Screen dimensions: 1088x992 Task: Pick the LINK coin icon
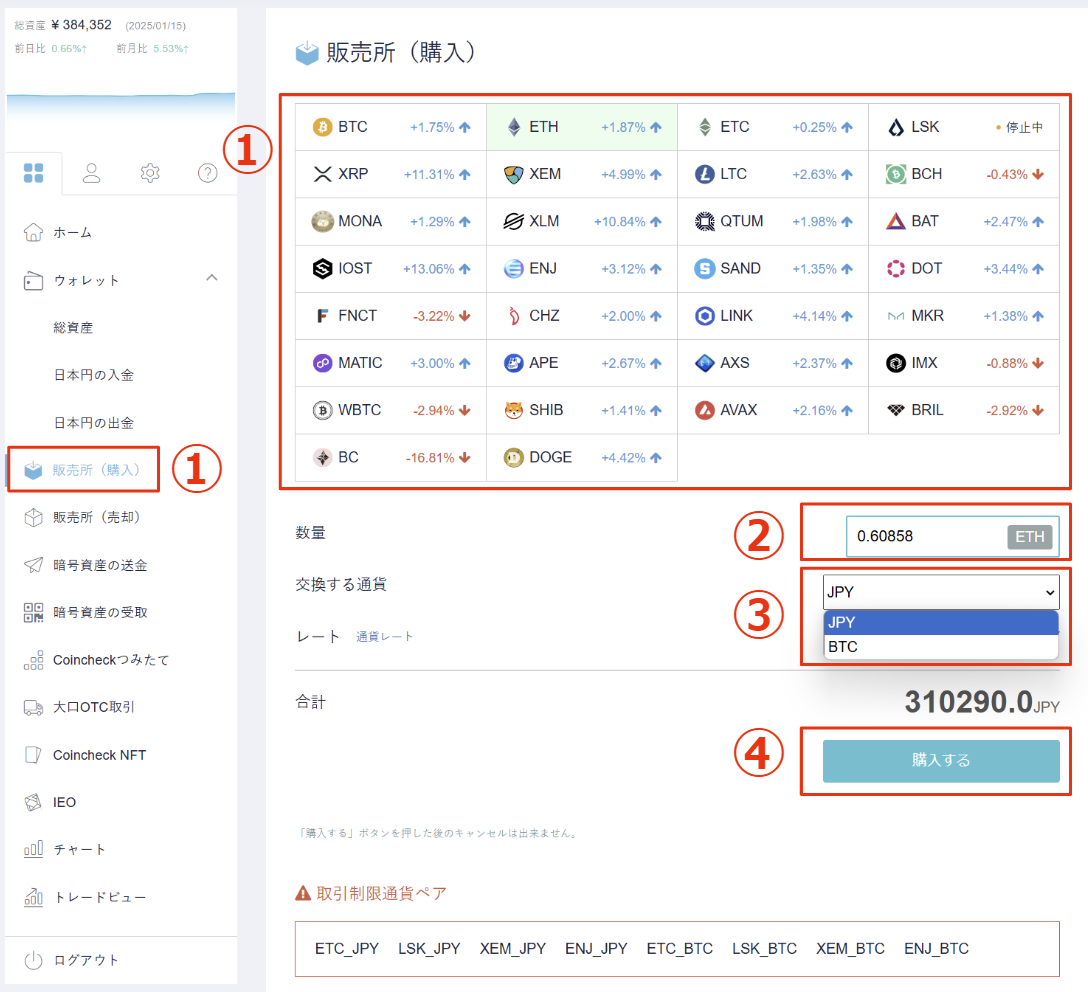coord(705,316)
